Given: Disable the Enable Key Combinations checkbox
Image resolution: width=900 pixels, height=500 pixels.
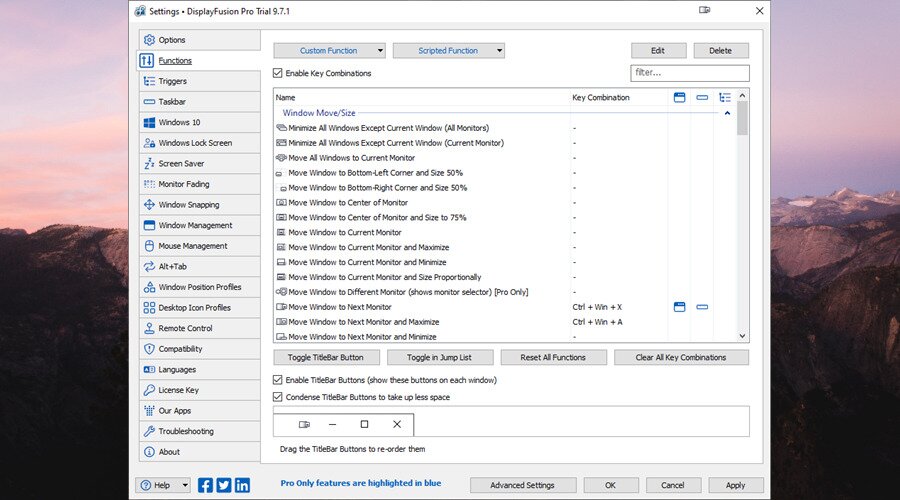Looking at the screenshot, I should (x=278, y=73).
